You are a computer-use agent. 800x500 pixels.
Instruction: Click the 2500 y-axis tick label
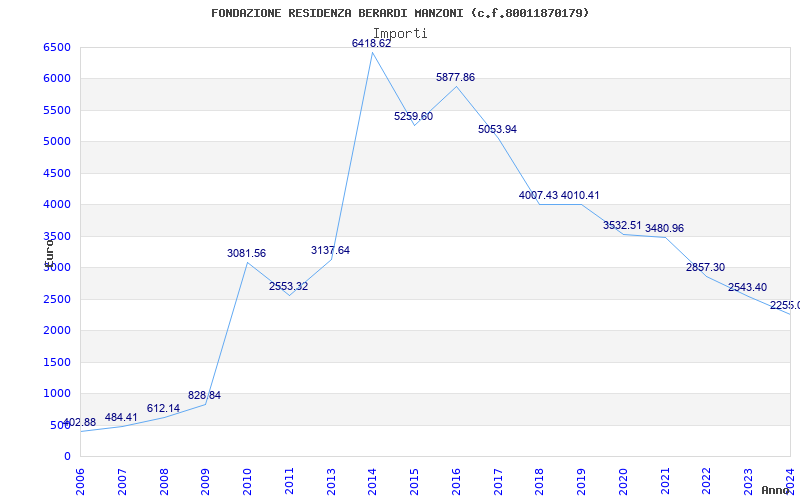(x=57, y=299)
